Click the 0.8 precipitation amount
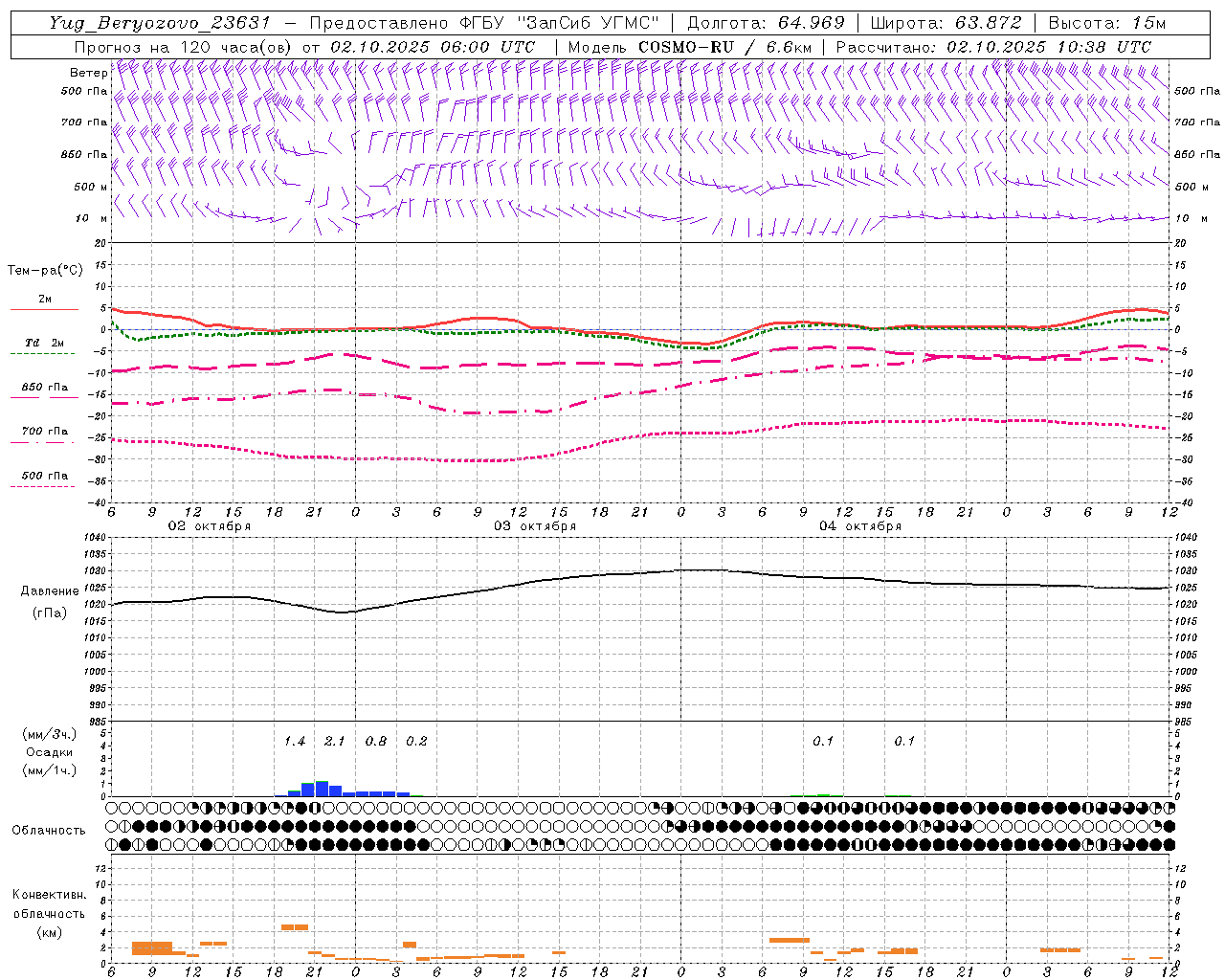 tap(376, 742)
